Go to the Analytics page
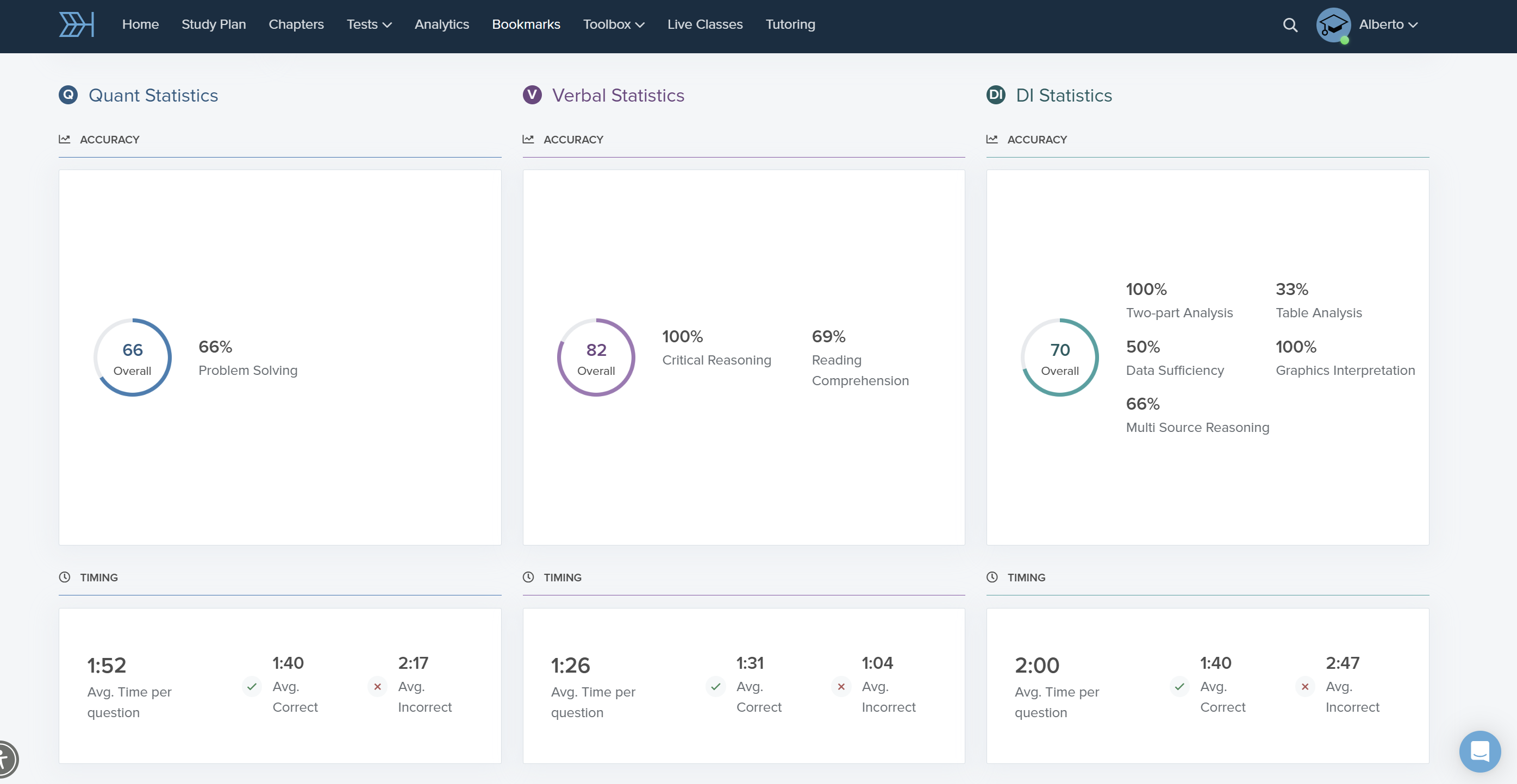Image resolution: width=1517 pixels, height=784 pixels. click(x=442, y=25)
